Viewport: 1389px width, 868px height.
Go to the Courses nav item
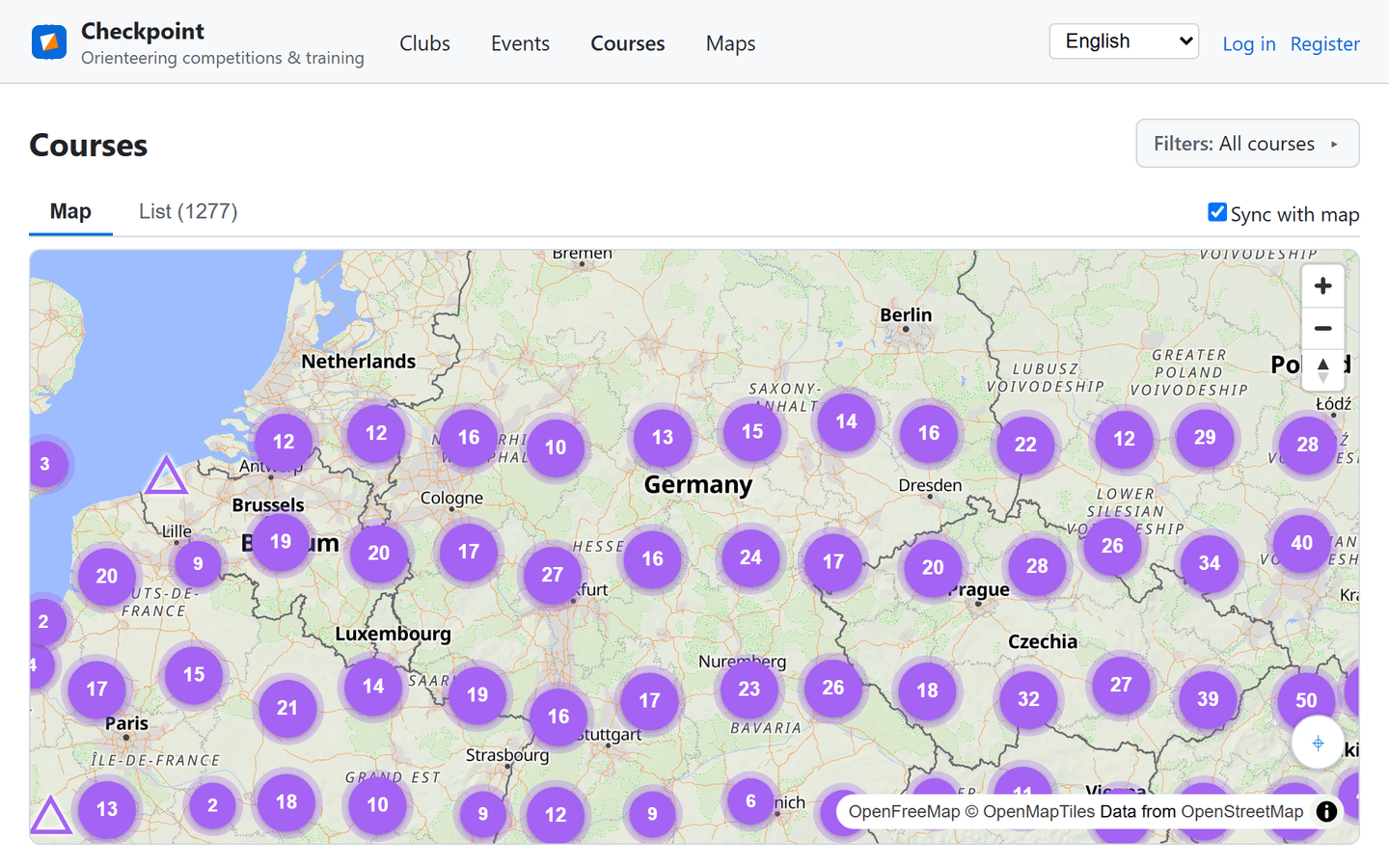(x=628, y=43)
